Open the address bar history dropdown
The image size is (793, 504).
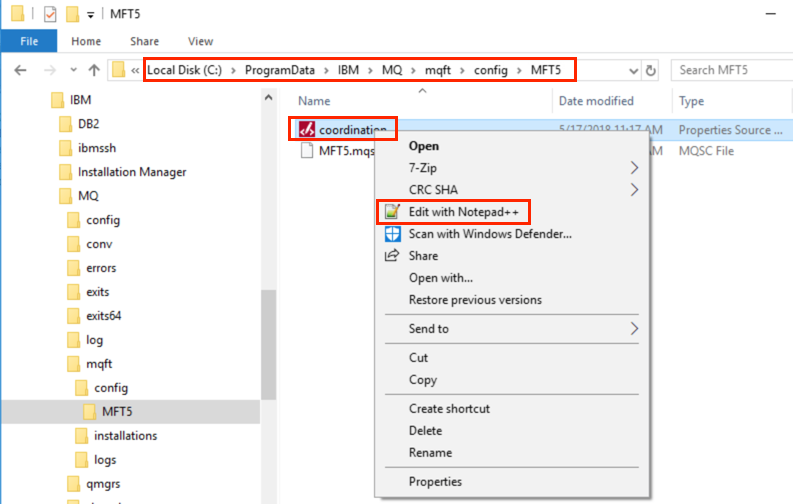(x=633, y=71)
